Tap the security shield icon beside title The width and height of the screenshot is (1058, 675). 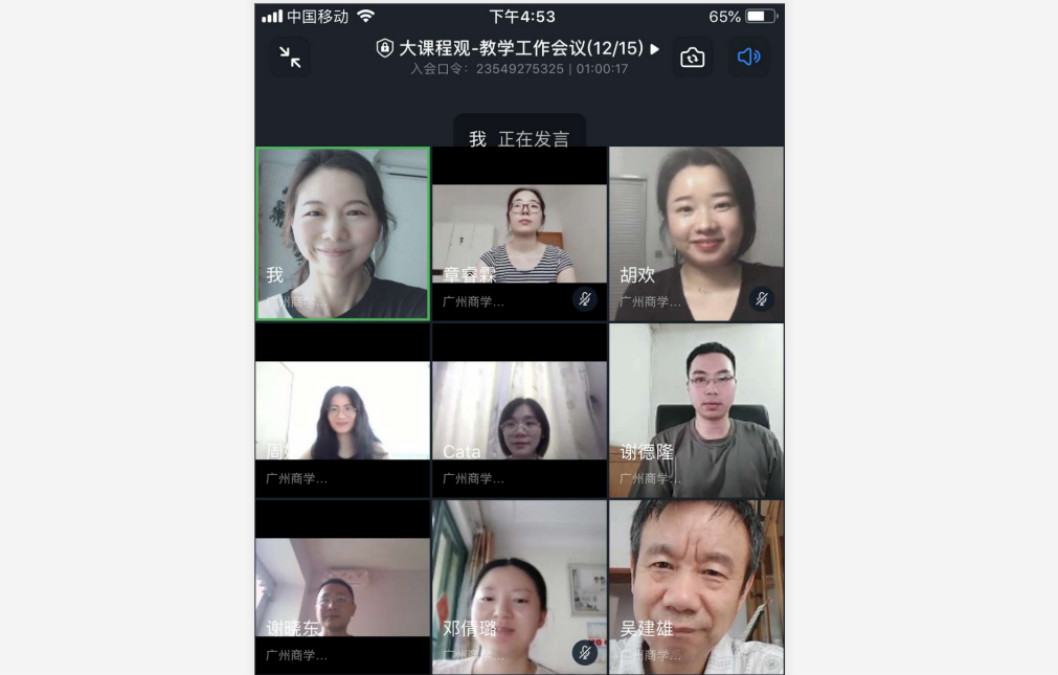384,48
